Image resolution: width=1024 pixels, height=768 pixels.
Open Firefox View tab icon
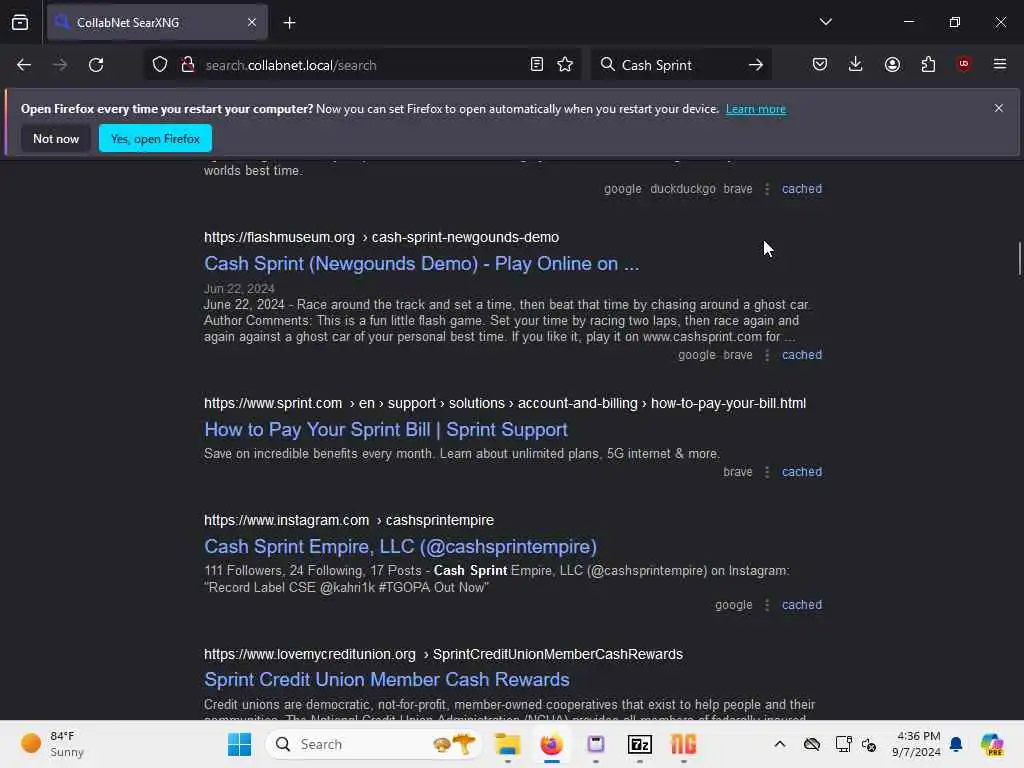20,22
